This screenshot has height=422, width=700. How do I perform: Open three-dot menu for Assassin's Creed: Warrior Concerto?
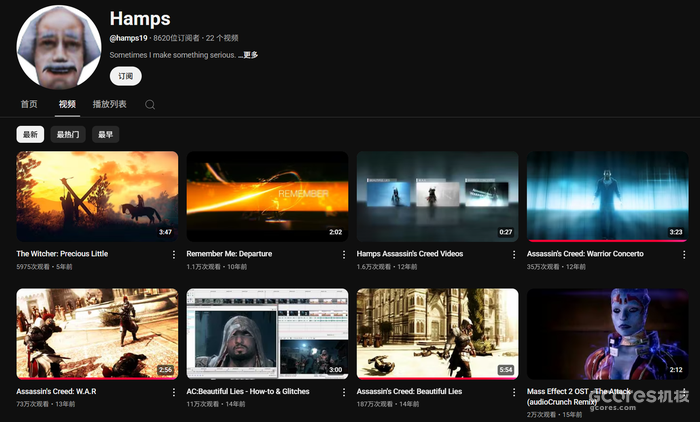click(x=684, y=255)
